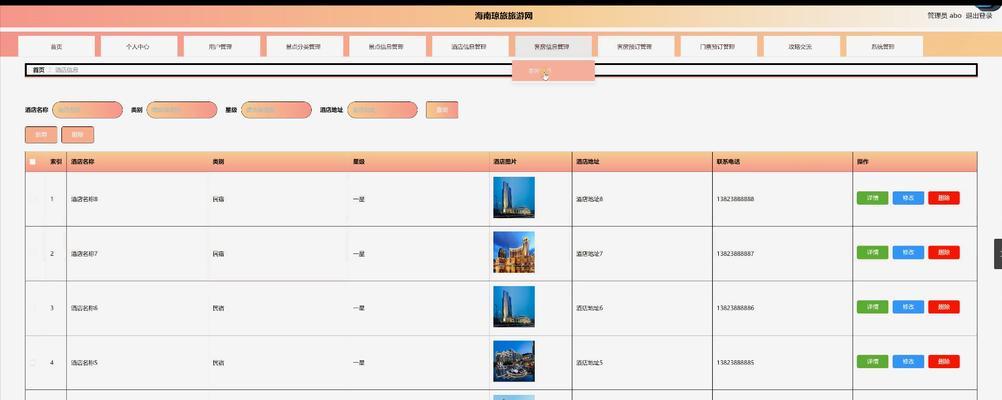Image resolution: width=1002 pixels, height=400 pixels.
Task: Click the red 删除 for 酒店名称6
Action: tap(944, 307)
